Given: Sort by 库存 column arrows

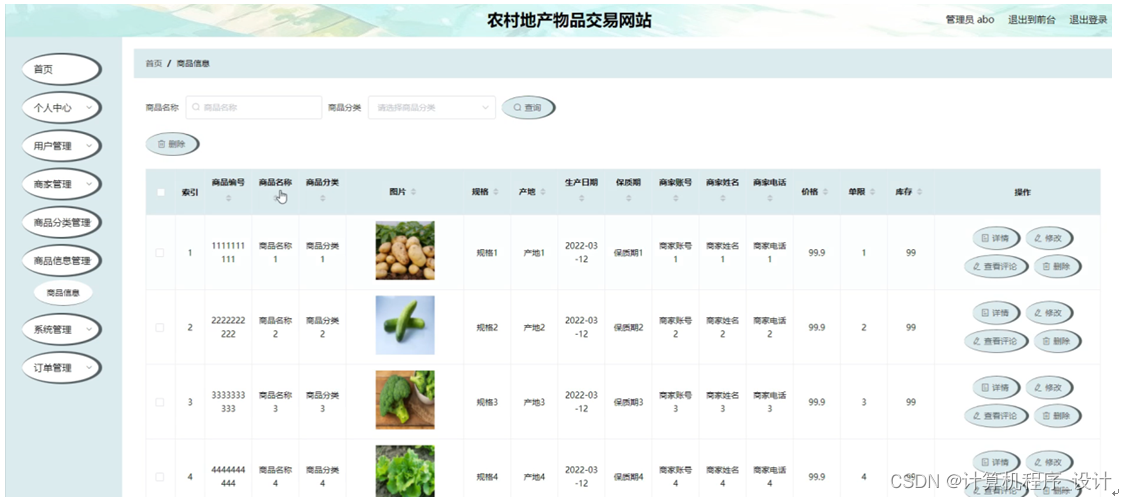Looking at the screenshot, I should [x=919, y=192].
